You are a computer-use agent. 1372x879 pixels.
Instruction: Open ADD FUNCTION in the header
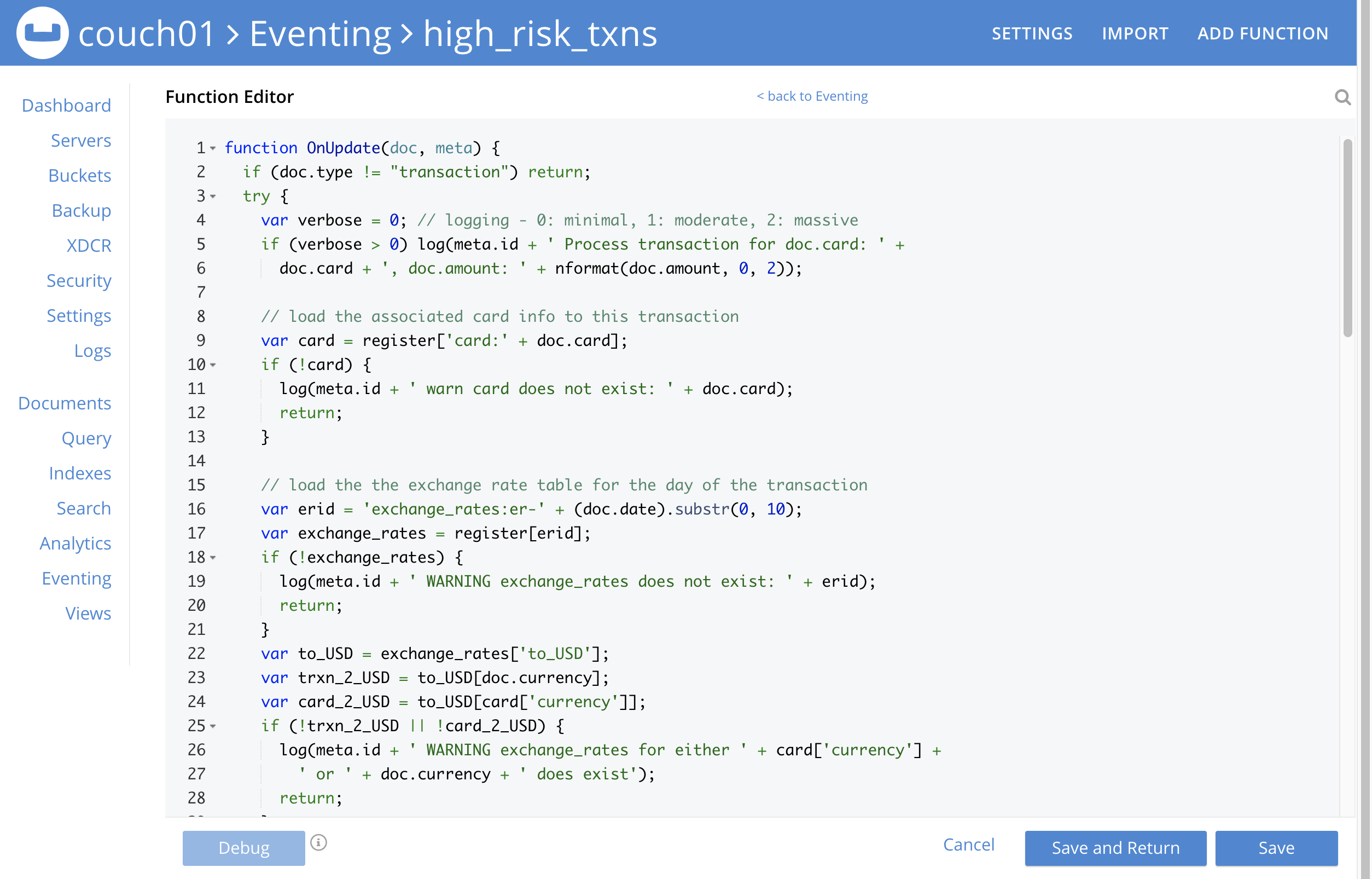tap(1263, 32)
